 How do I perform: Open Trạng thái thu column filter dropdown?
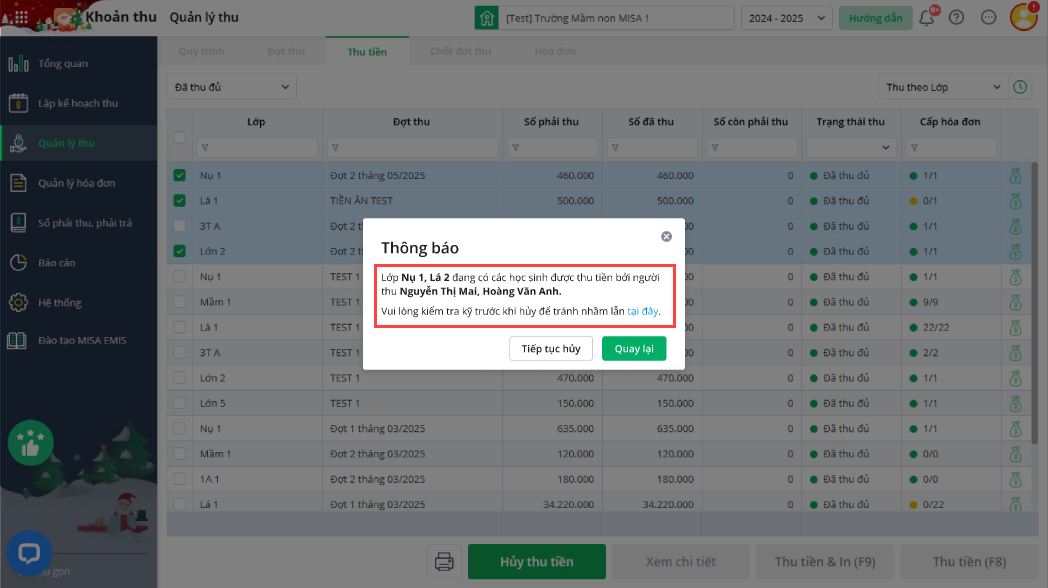pyautogui.click(x=851, y=147)
